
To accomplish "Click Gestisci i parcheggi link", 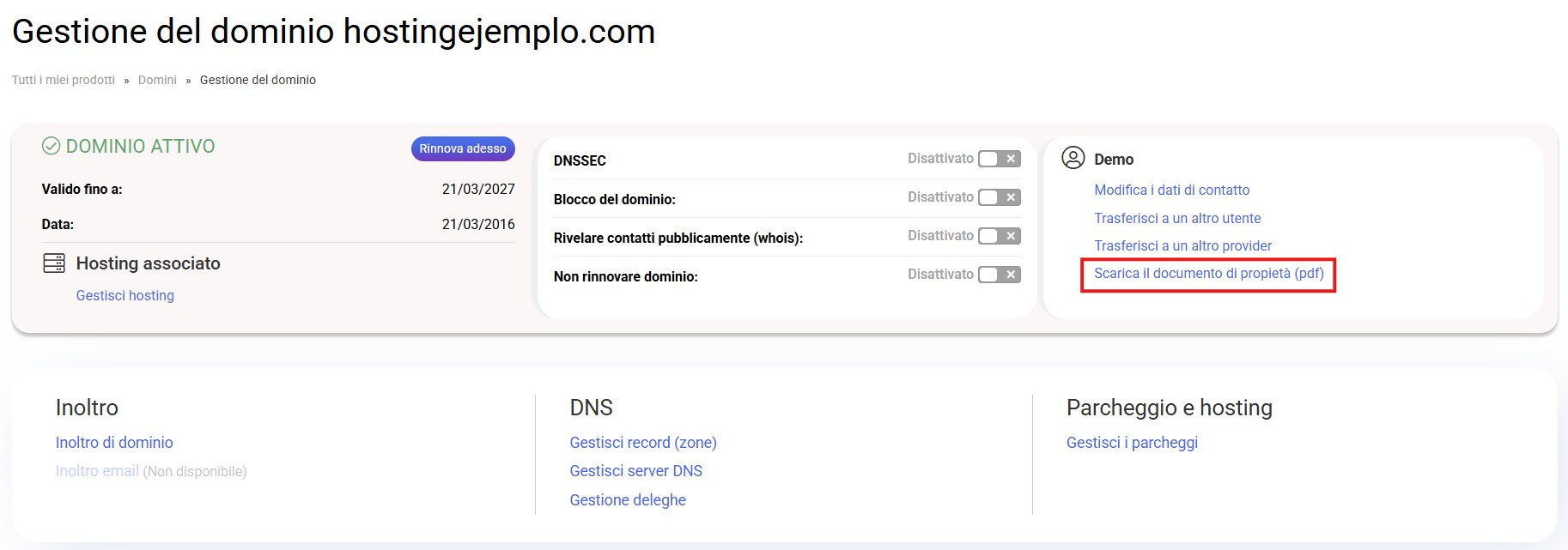I will tap(1132, 443).
